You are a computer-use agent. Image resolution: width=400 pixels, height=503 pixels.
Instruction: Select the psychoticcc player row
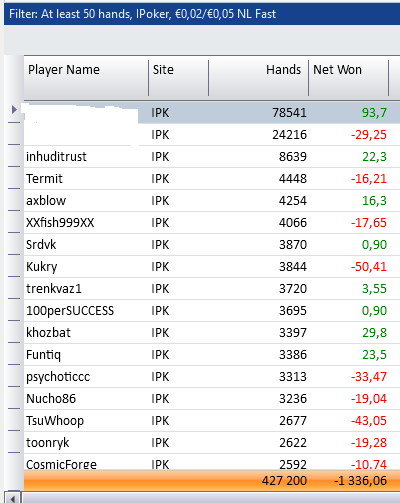click(212, 377)
